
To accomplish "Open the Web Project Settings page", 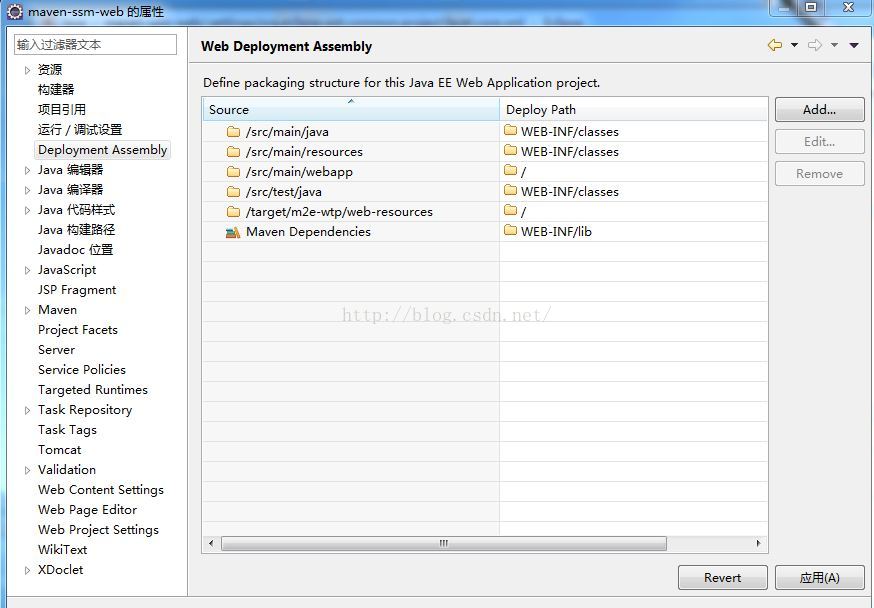I will tap(98, 530).
